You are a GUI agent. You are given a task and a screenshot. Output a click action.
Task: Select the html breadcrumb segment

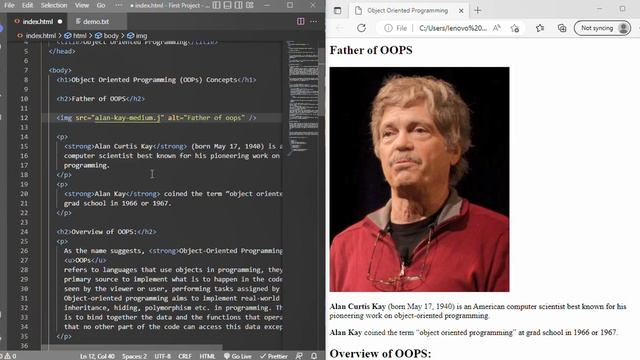point(76,36)
